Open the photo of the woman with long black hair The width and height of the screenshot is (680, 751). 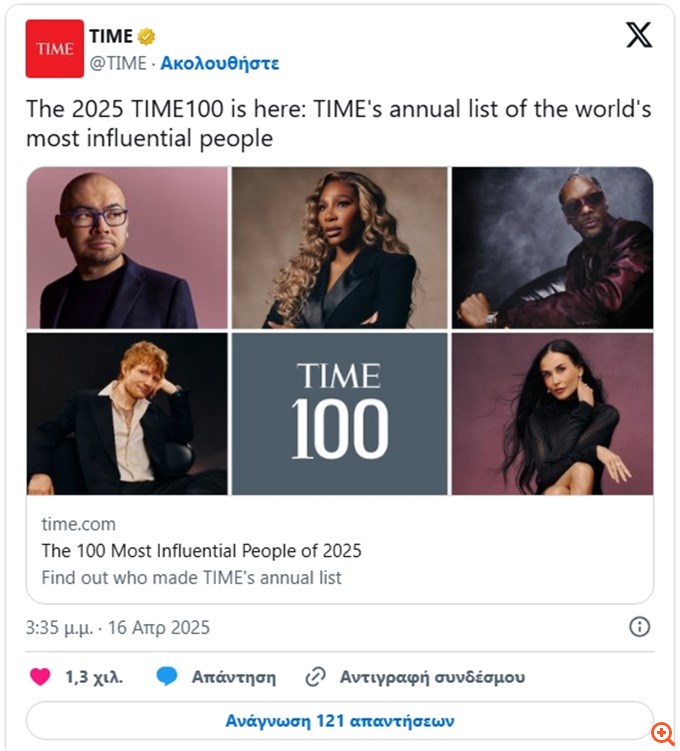click(x=552, y=413)
